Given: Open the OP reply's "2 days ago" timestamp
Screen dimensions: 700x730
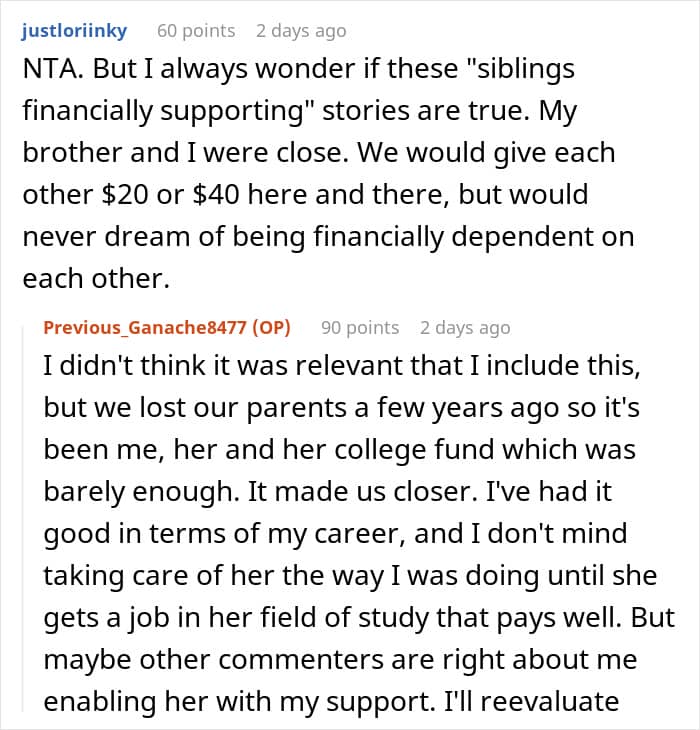Looking at the screenshot, I should [465, 328].
